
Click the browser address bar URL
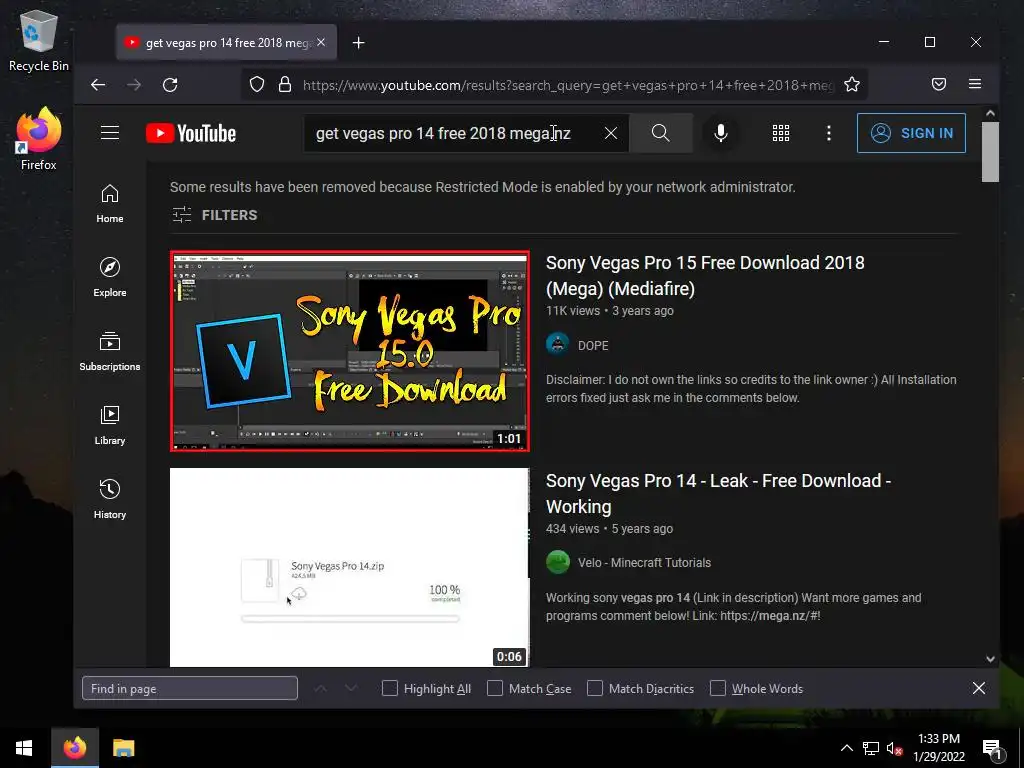pyautogui.click(x=568, y=85)
